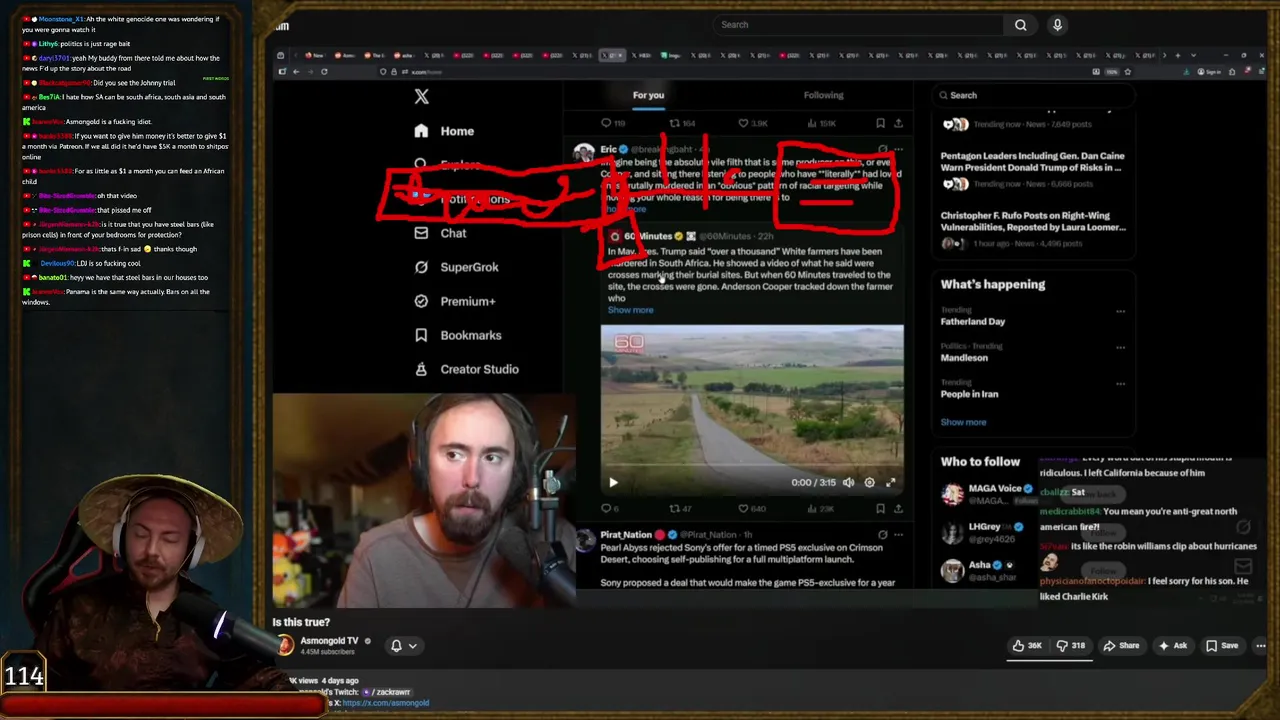Repost the 60 Minutes post with 47 reposts
Image resolution: width=1280 pixels, height=720 pixels.
coord(680,508)
